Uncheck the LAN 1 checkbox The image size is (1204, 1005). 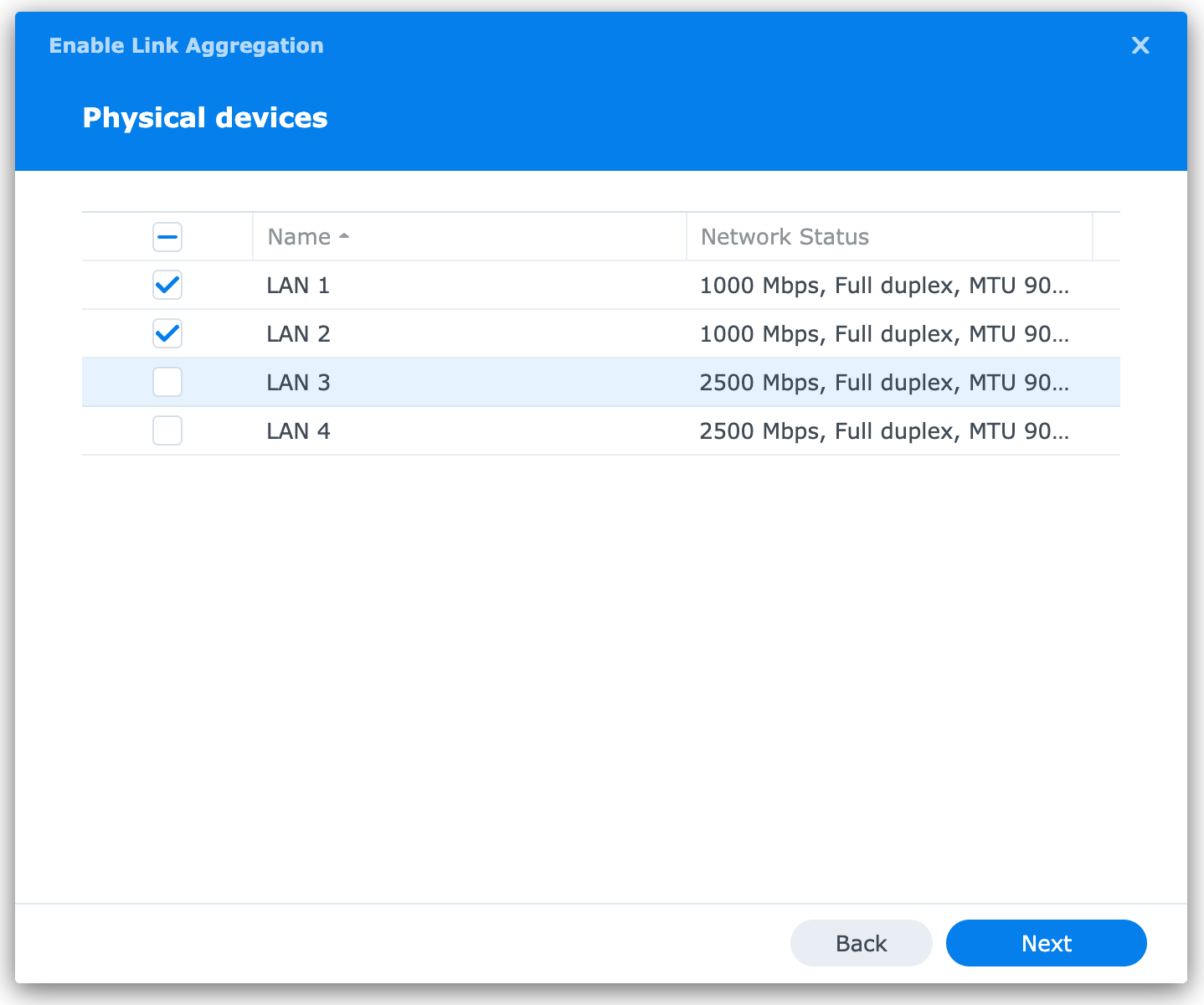(167, 286)
